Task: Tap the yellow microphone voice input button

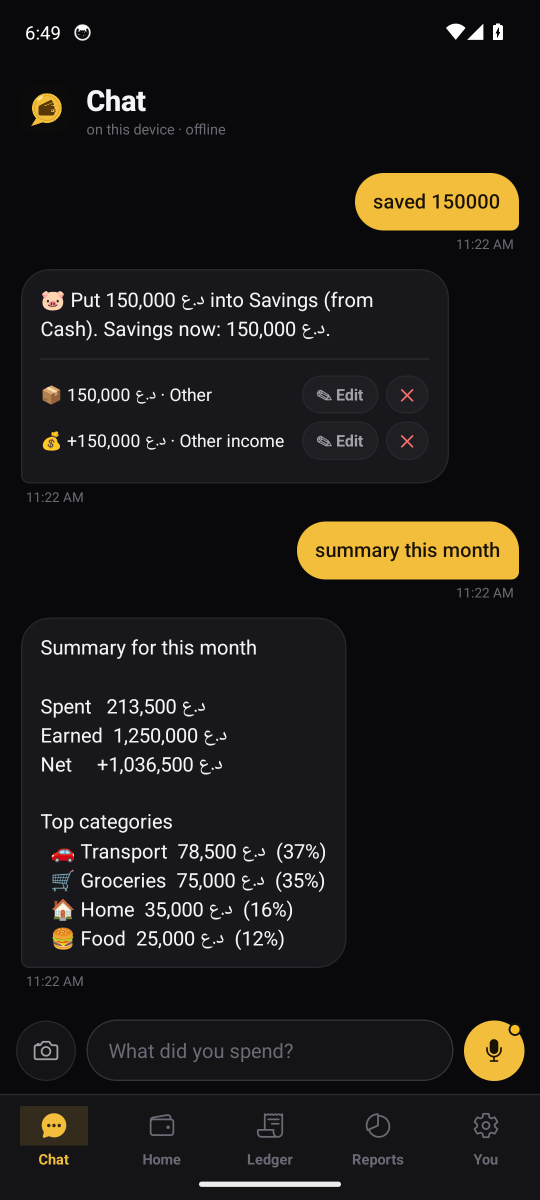Action: (x=494, y=1051)
